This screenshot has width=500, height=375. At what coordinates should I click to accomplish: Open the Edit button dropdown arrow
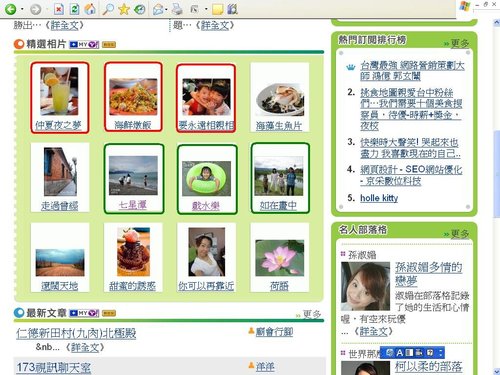pyautogui.click(x=206, y=9)
